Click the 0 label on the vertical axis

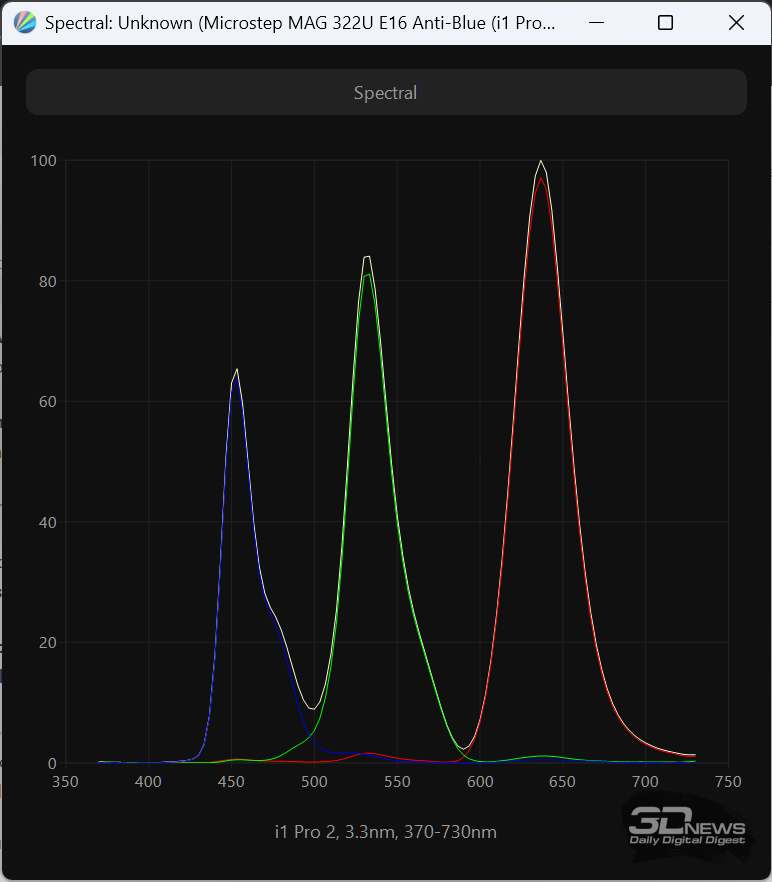[x=52, y=763]
